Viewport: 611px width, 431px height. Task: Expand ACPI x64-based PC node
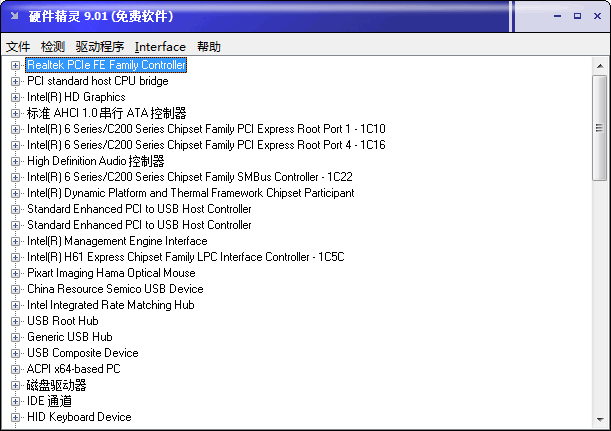(x=15, y=369)
